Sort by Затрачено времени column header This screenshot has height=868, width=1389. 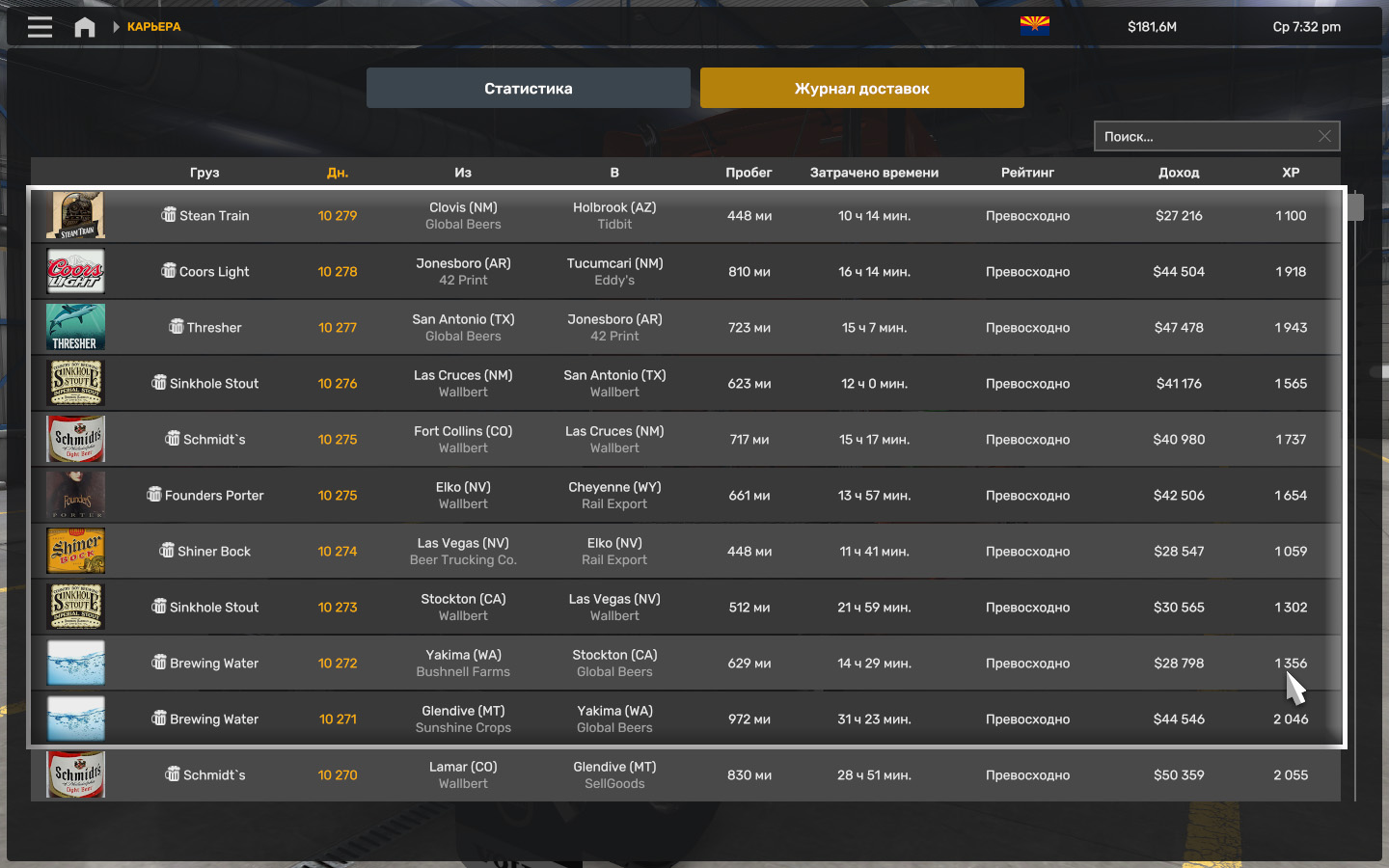(x=874, y=173)
